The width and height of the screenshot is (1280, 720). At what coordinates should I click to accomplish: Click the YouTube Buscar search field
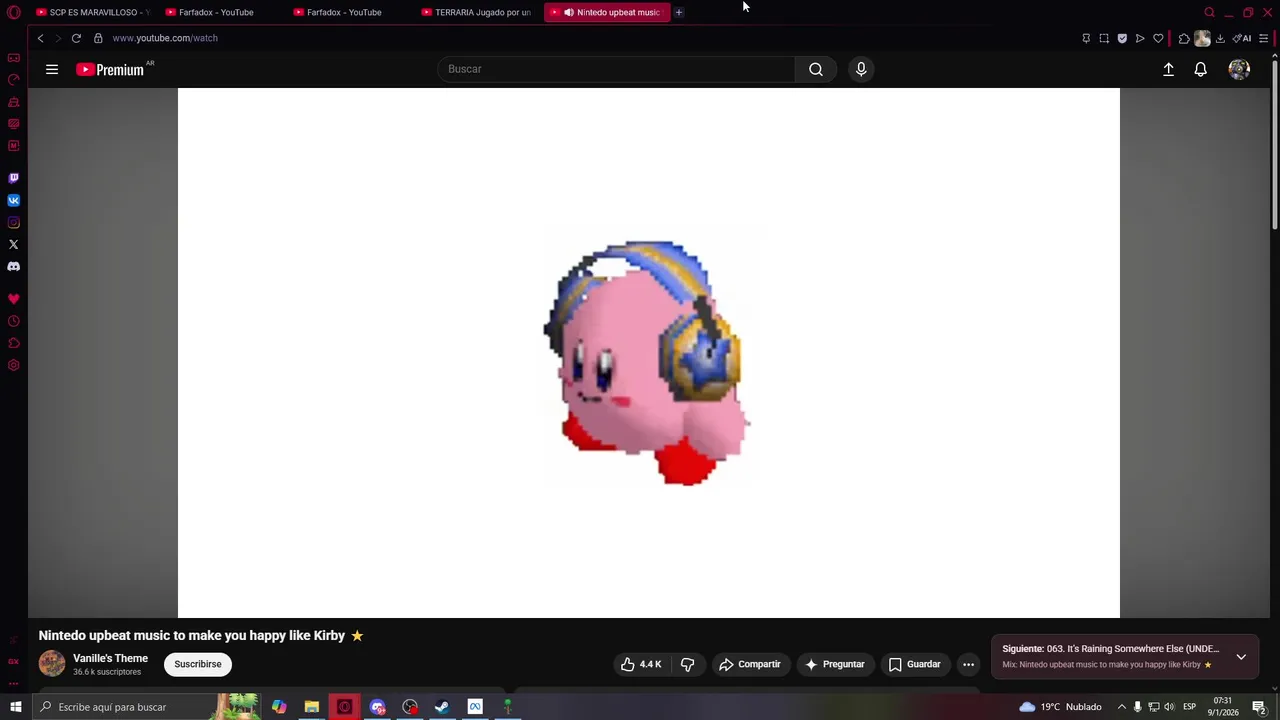616,69
